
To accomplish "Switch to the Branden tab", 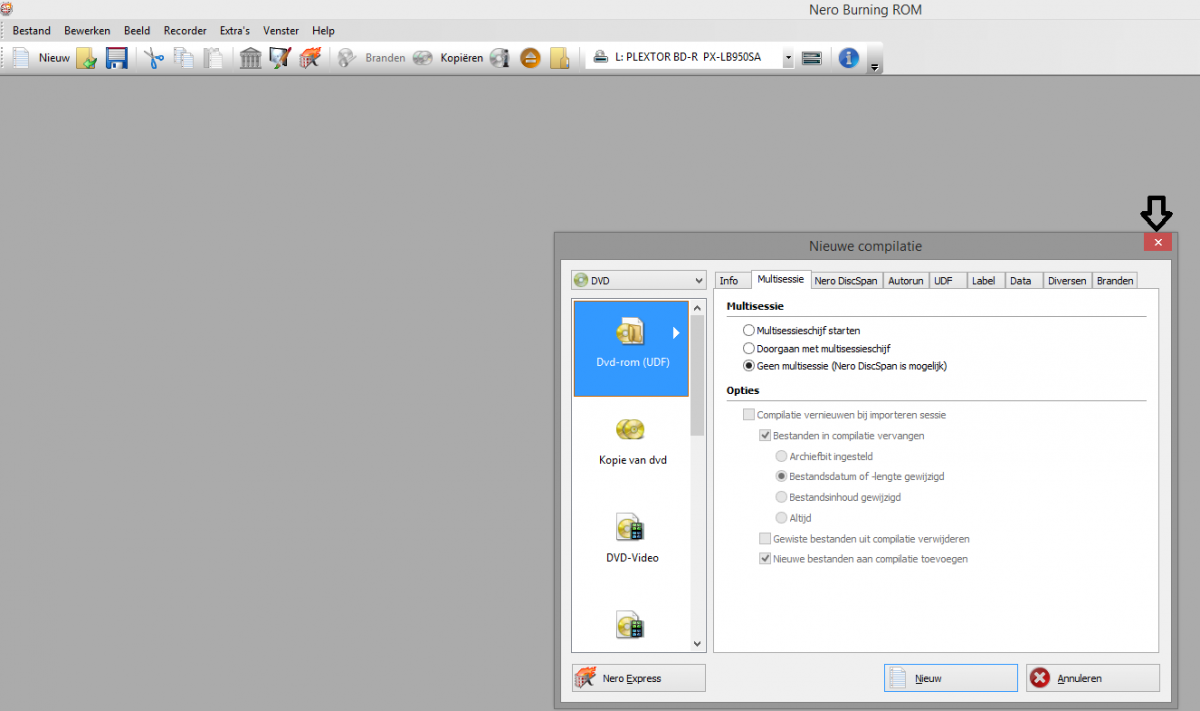I will 1115,281.
